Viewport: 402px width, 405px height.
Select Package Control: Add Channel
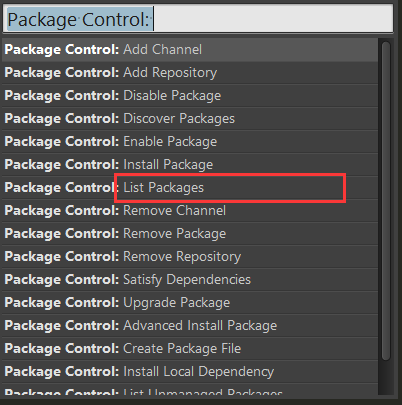pyautogui.click(x=190, y=50)
